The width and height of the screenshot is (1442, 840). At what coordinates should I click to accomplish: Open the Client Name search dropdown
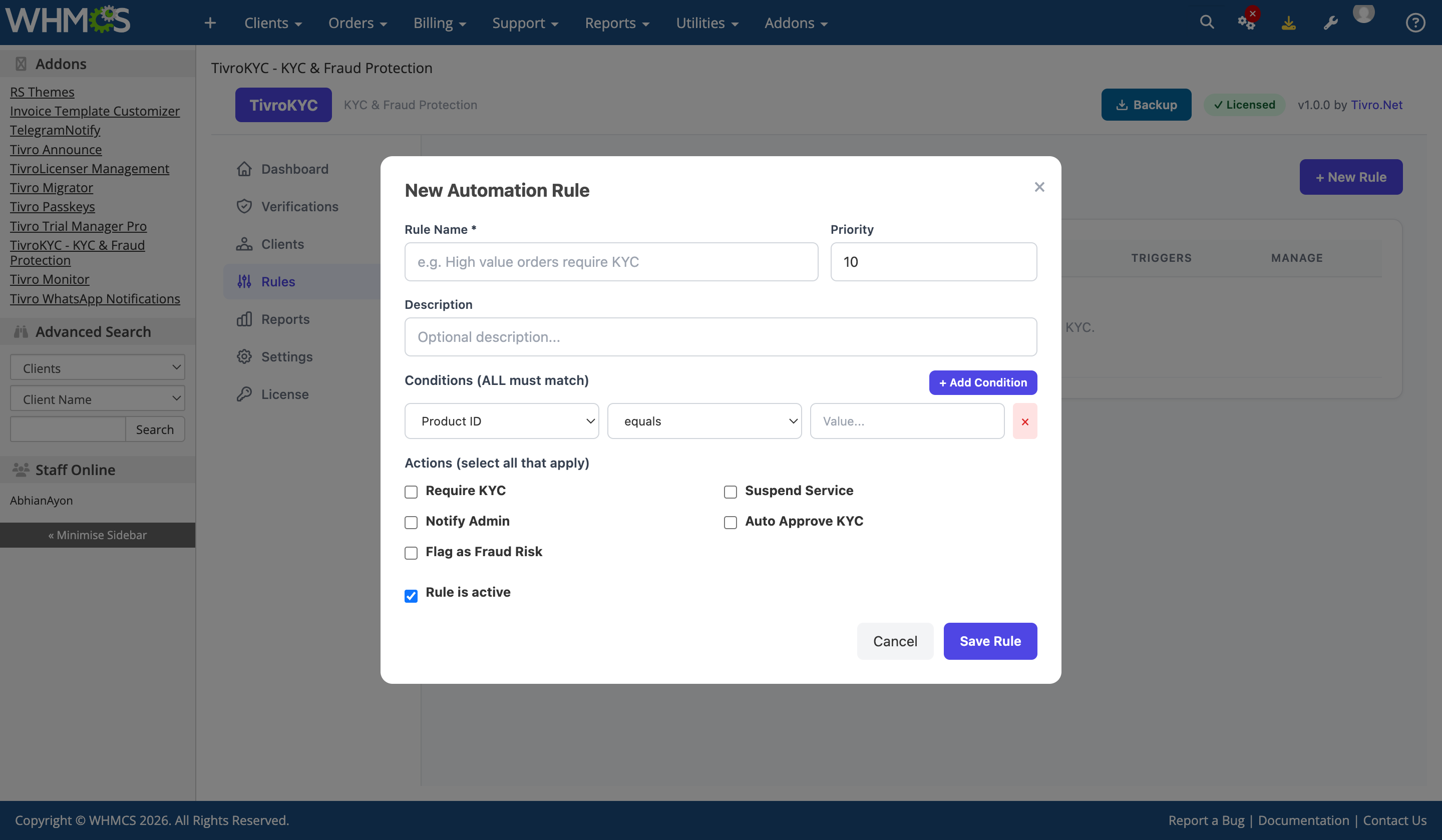tap(97, 398)
